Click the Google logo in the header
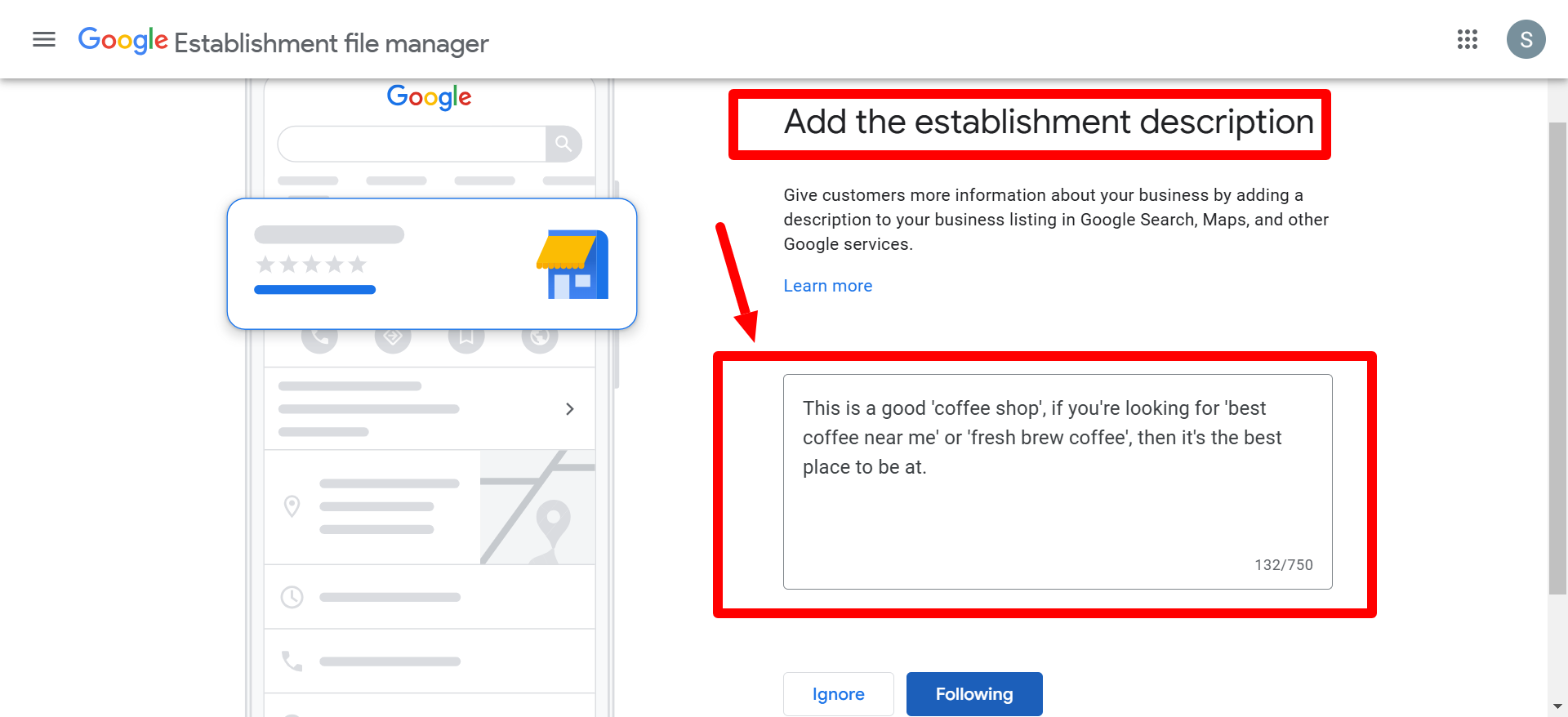1568x717 pixels. click(x=123, y=40)
